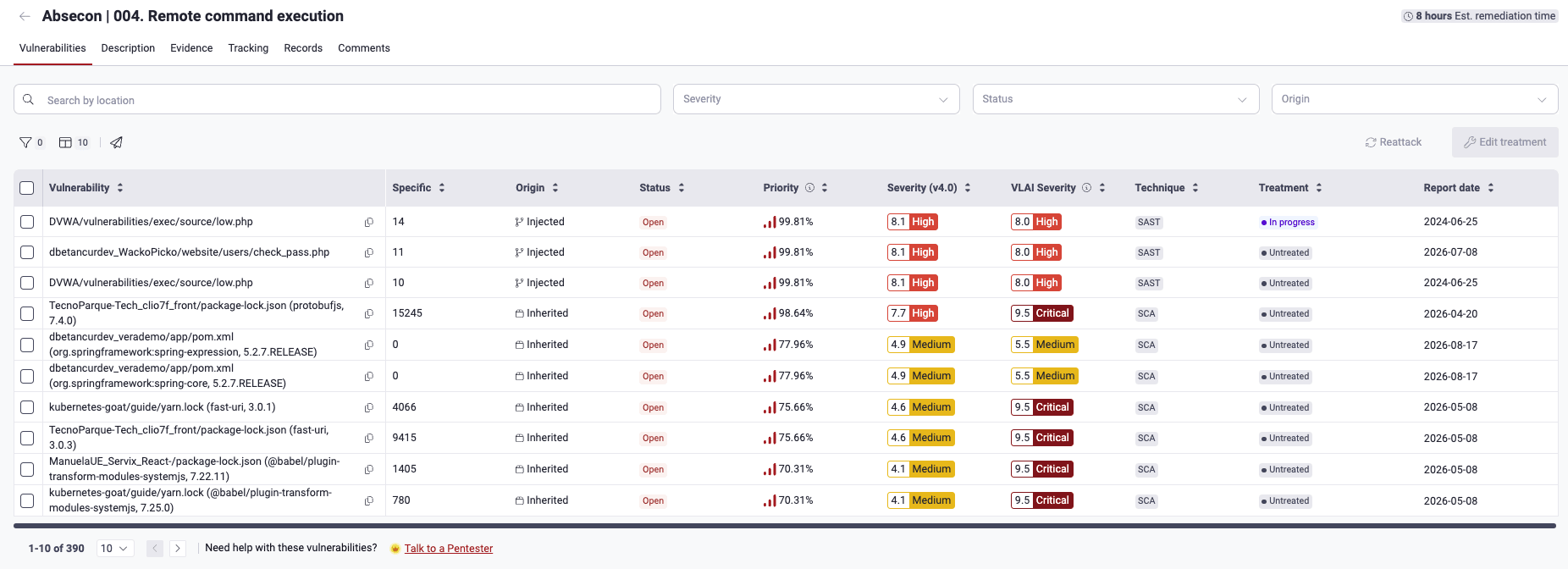
Task: Copy location of dbetancurdev_WackoPicko check_pass.php row
Action: coord(369,253)
